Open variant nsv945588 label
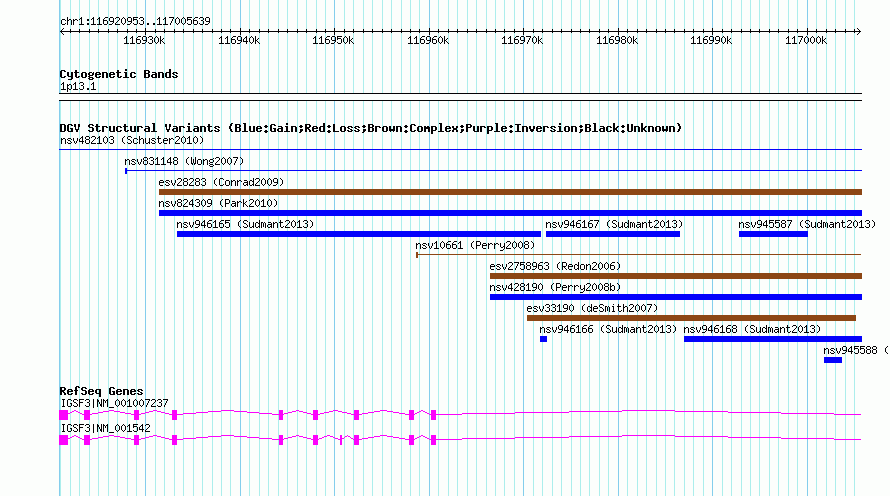The height and width of the screenshot is (496, 890). coord(856,350)
